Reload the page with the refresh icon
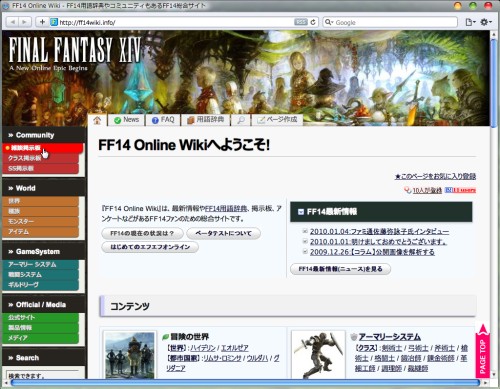This screenshot has height=389, width=500. [x=313, y=22]
